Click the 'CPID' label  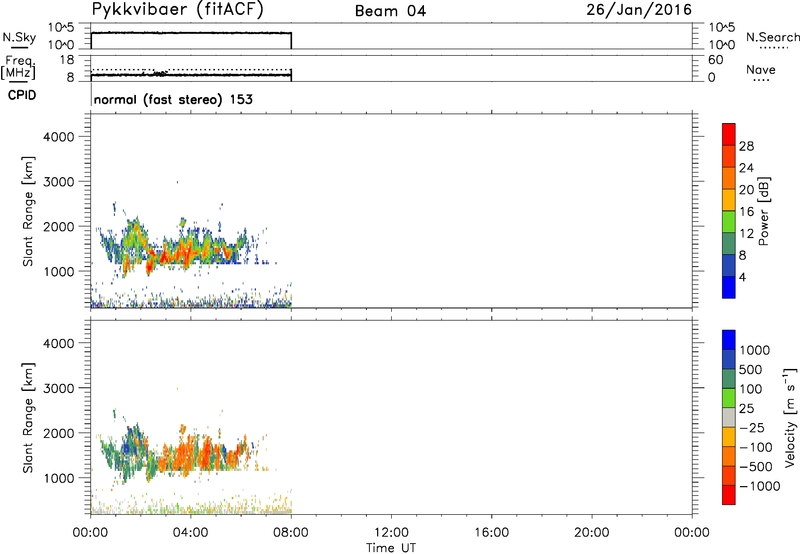pyautogui.click(x=22, y=95)
